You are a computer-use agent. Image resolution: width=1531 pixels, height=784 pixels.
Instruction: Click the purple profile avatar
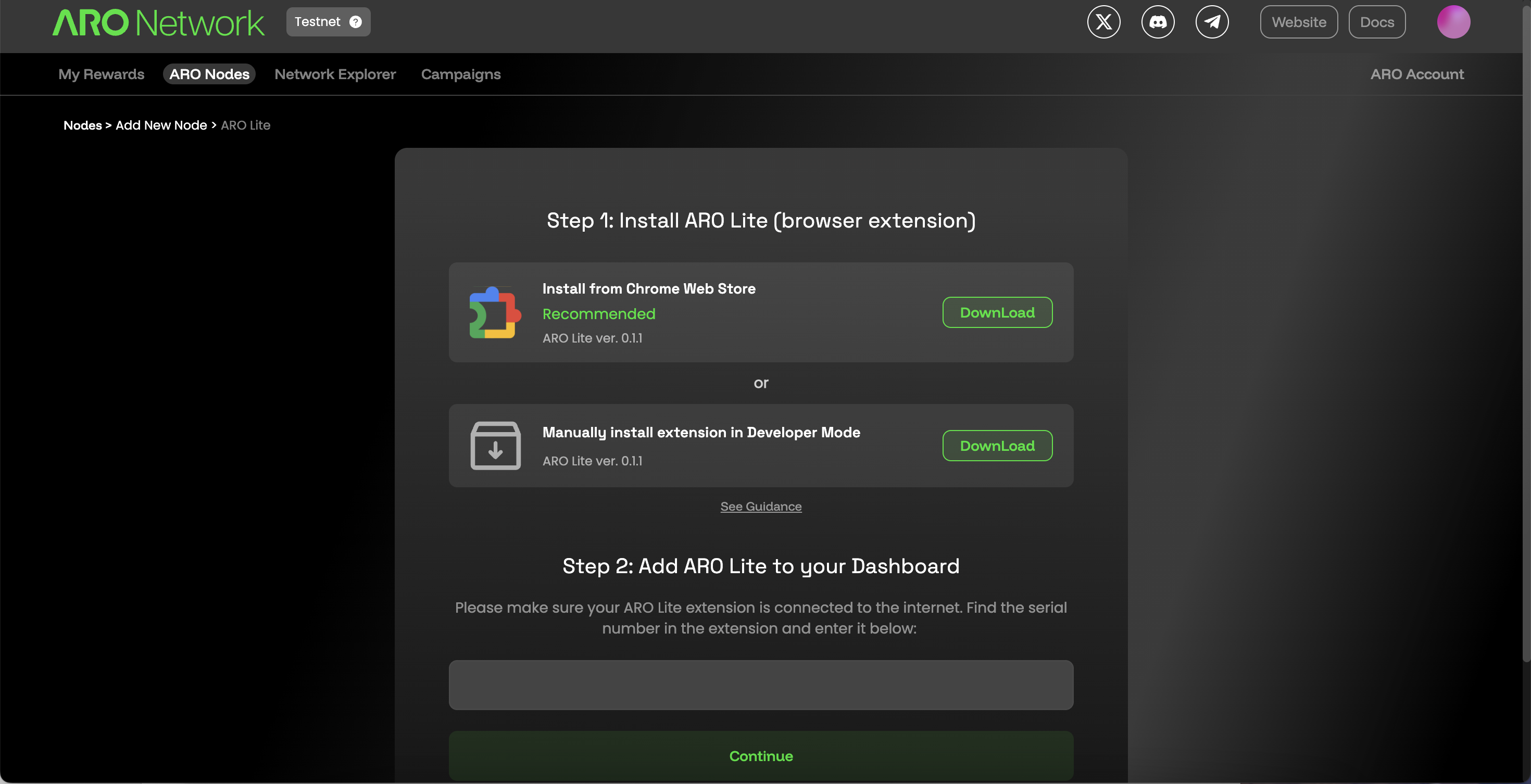1453,22
